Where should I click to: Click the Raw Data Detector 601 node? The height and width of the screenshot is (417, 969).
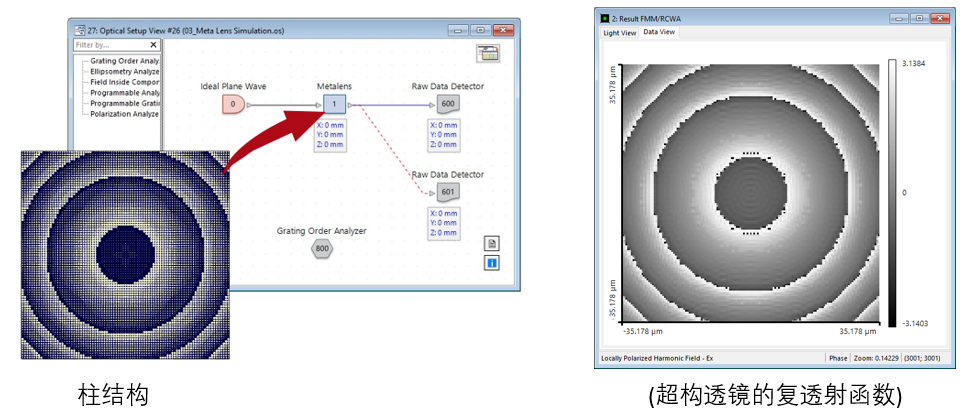pos(448,192)
